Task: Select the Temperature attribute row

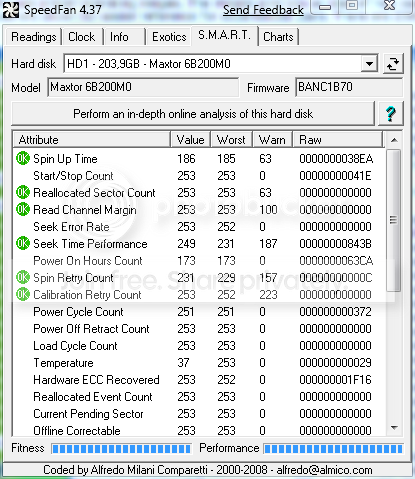Action: pos(199,362)
